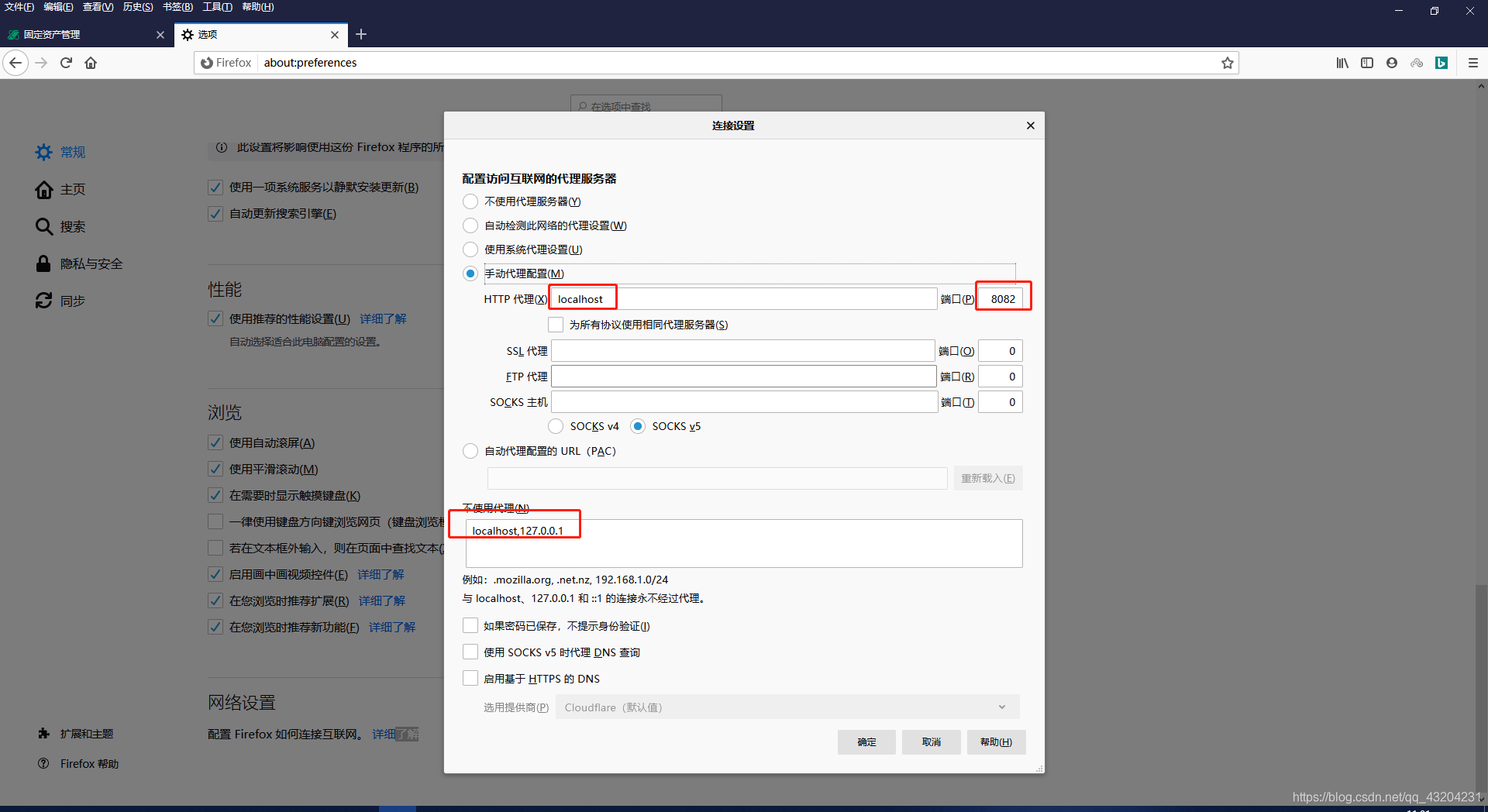Open the 工具 menu
This screenshot has width=1488, height=812.
pos(217,7)
